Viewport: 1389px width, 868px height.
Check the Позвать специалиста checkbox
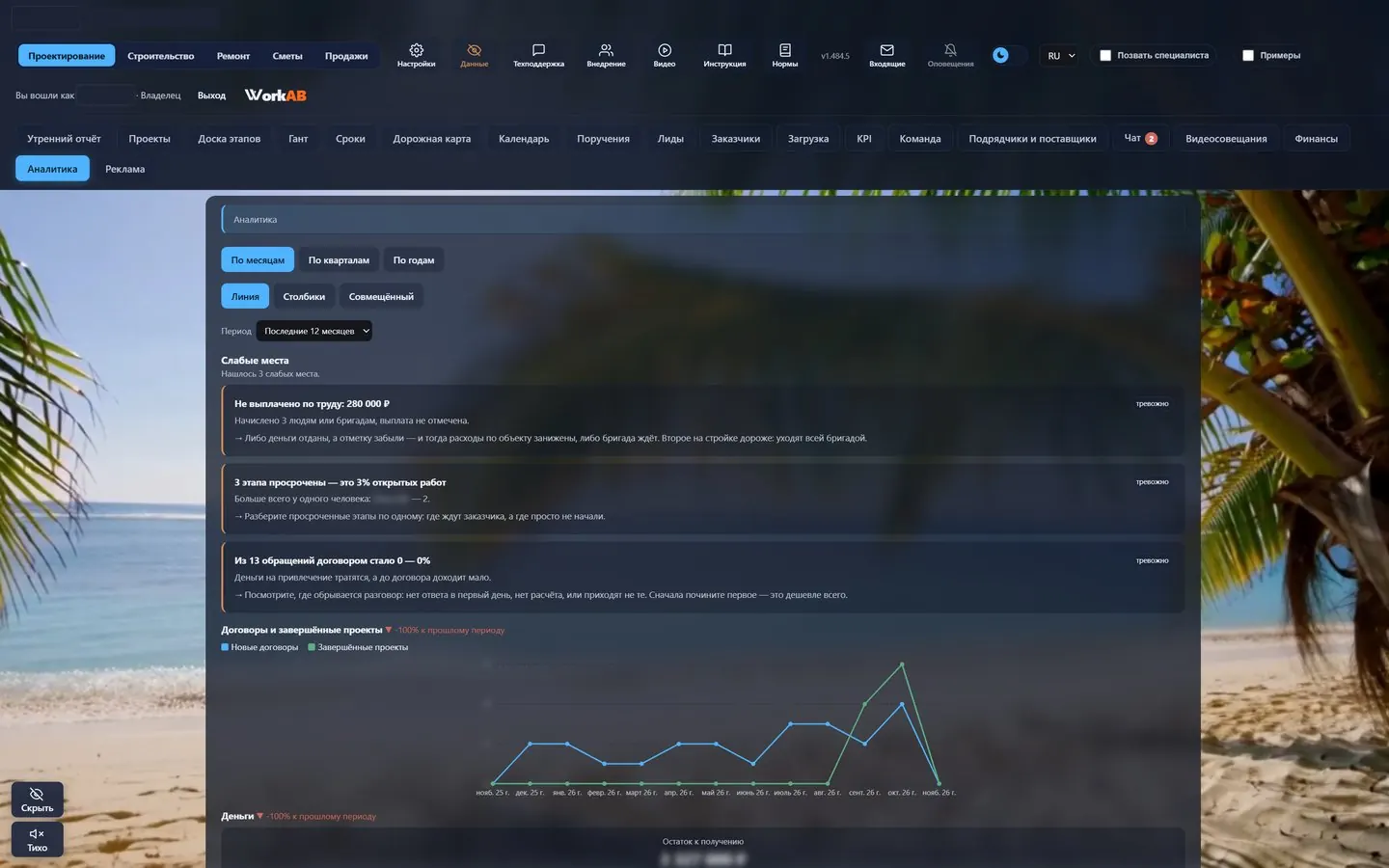pos(1105,56)
